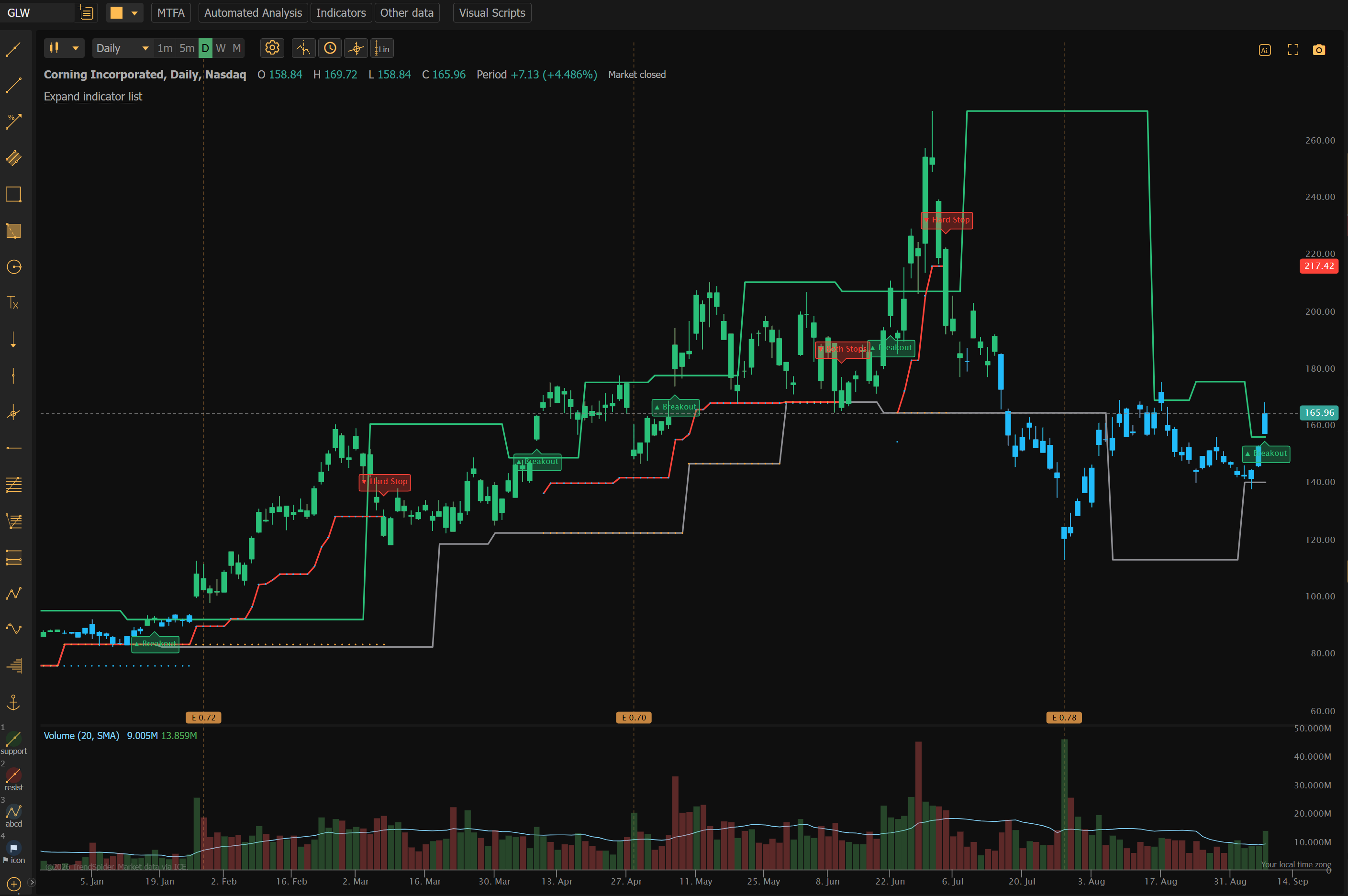Click the E 0.70 earnings marker
This screenshot has height=896, width=1348.
pos(634,717)
